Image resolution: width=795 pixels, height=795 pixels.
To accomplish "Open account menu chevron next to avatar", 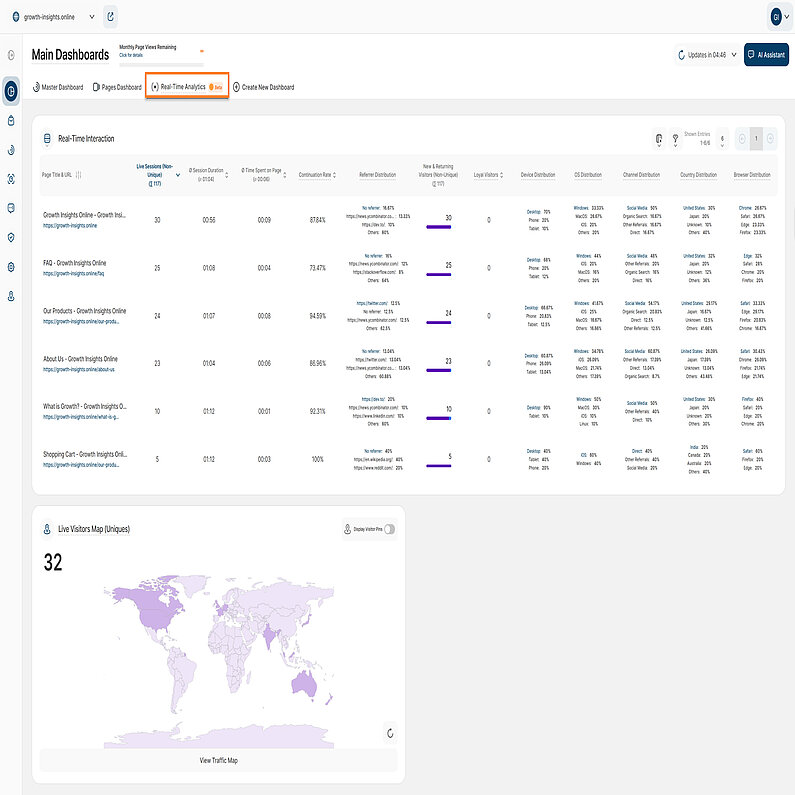I will (787, 17).
